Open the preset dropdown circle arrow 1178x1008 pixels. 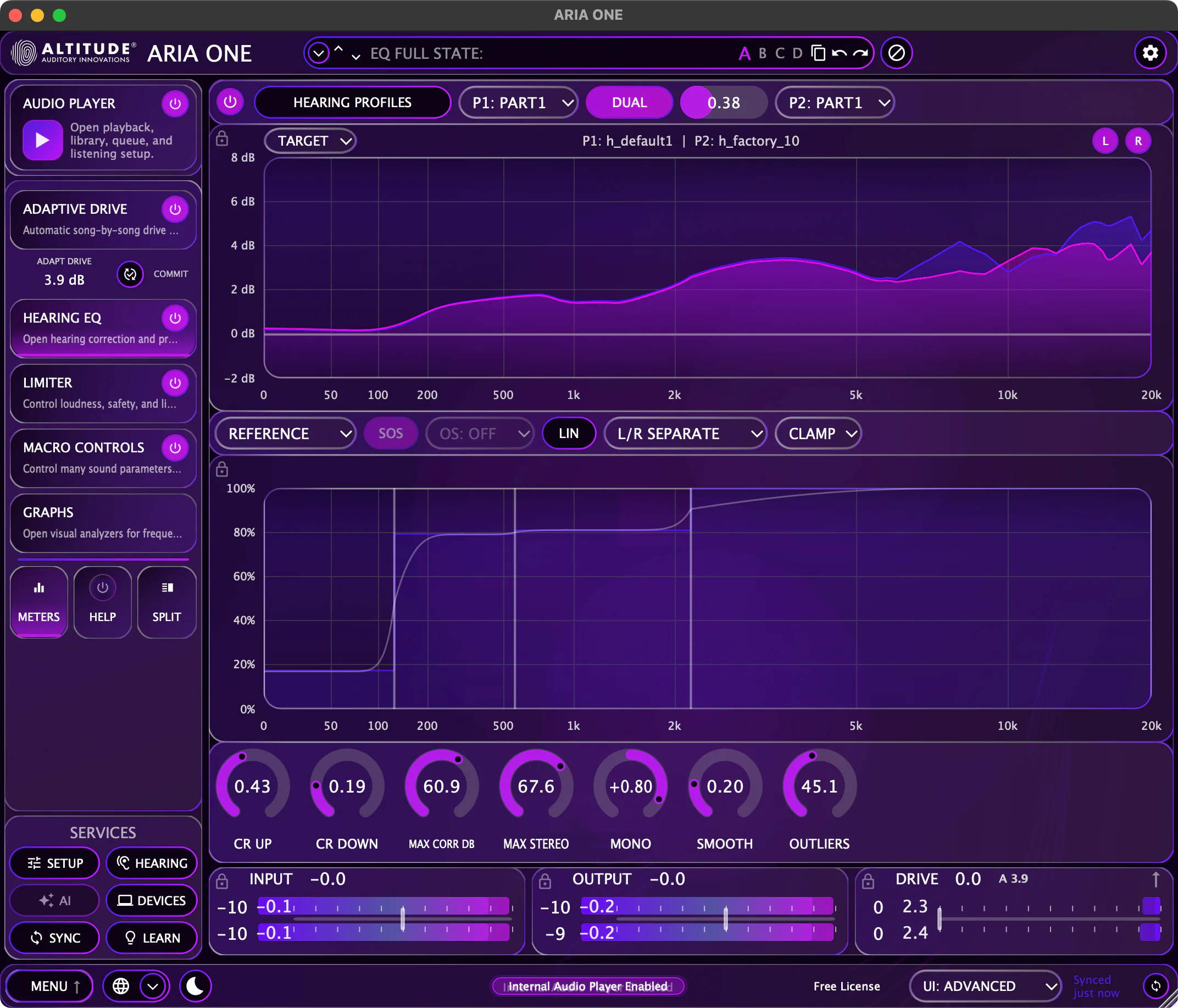[318, 53]
